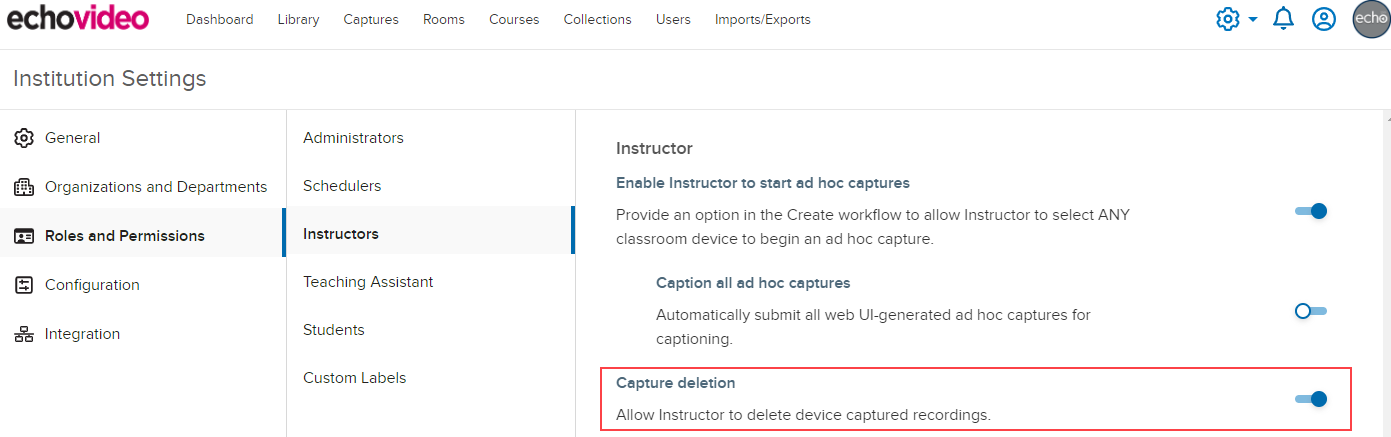Disable Instructor ad hoc captures toggle

tap(1310, 211)
